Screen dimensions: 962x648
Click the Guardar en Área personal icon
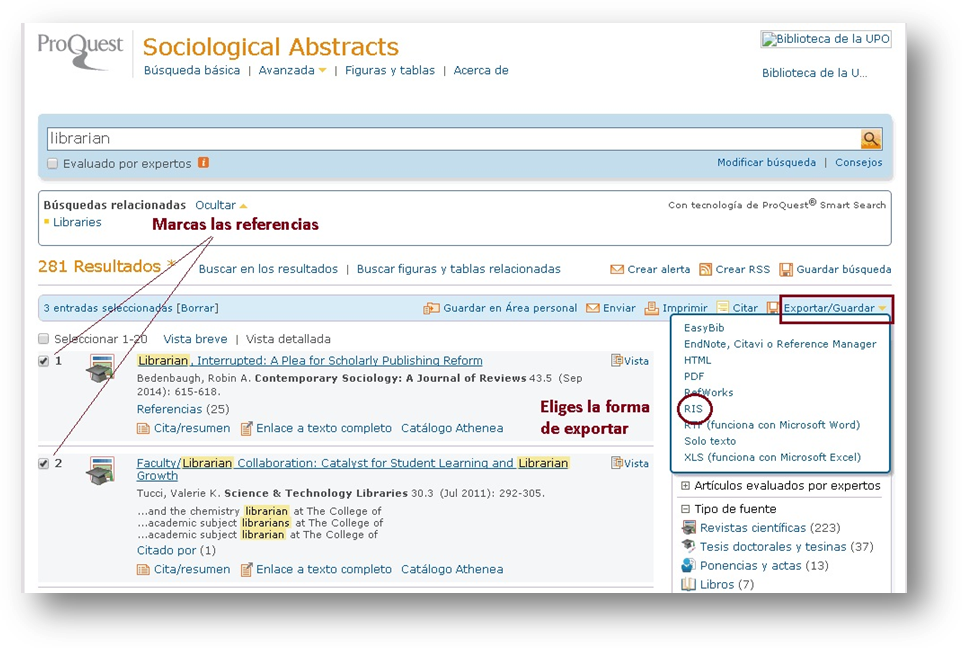[x=431, y=309]
